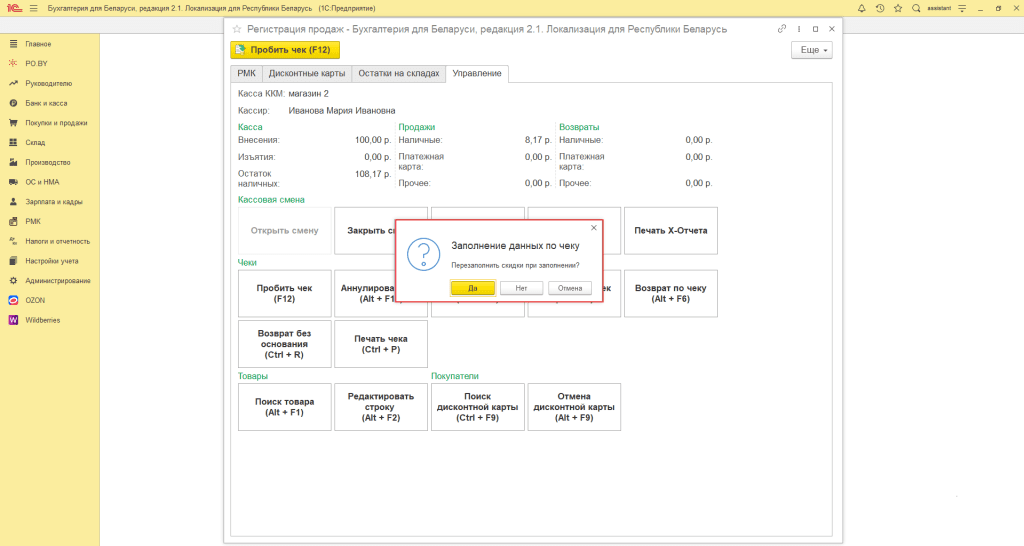Click the Администрирование gear icon
Image resolution: width=1024 pixels, height=546 pixels.
pos(13,281)
